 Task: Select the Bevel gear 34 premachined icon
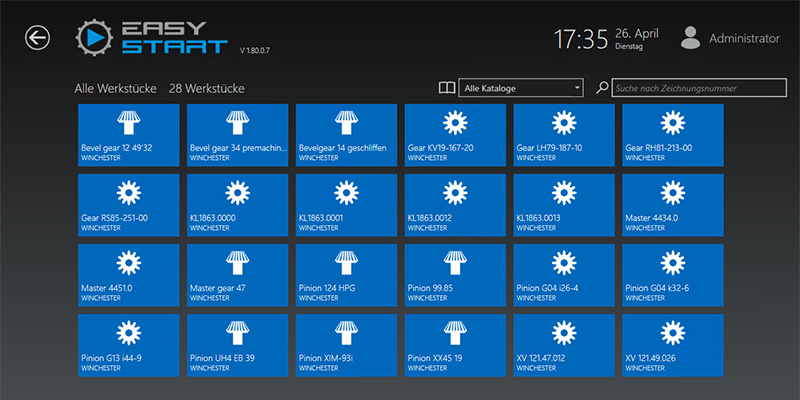click(x=238, y=122)
